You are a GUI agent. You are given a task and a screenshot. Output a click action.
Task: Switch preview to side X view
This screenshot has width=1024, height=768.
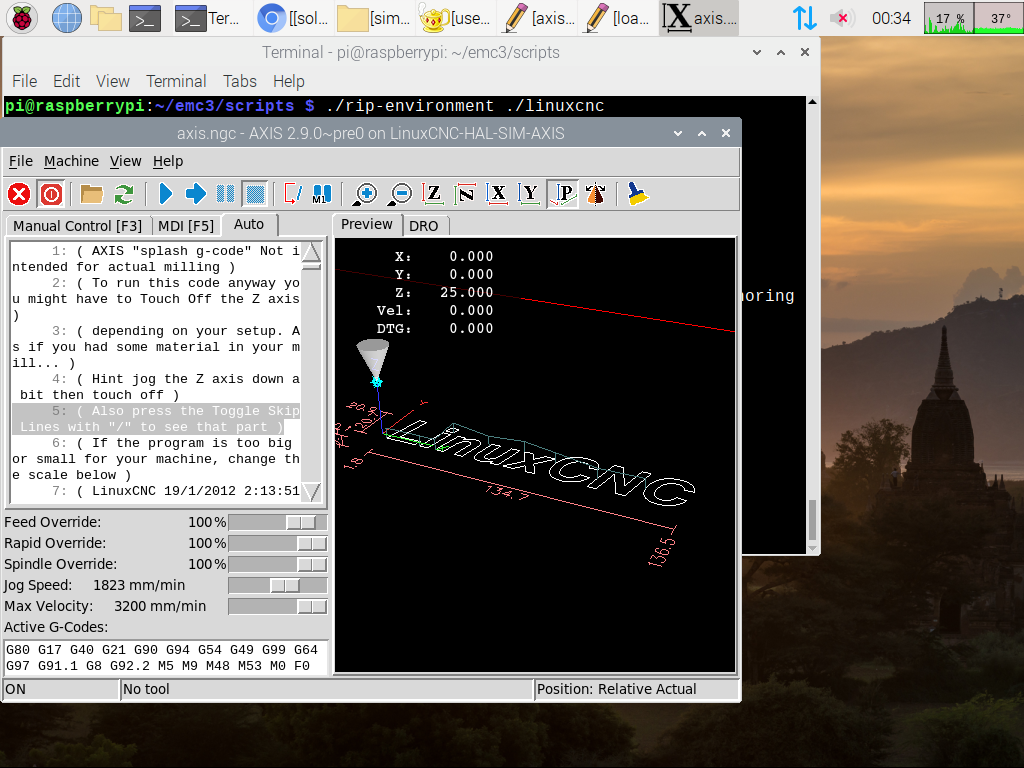point(498,194)
